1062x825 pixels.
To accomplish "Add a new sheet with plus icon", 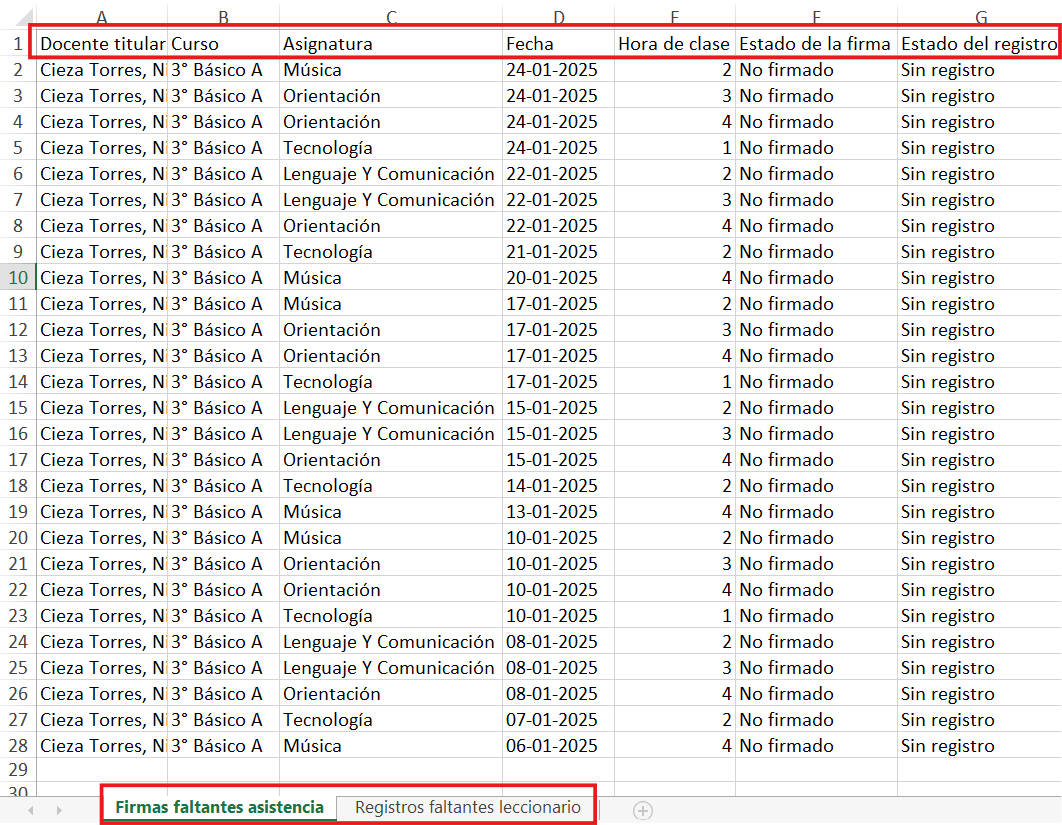I will pos(643,810).
